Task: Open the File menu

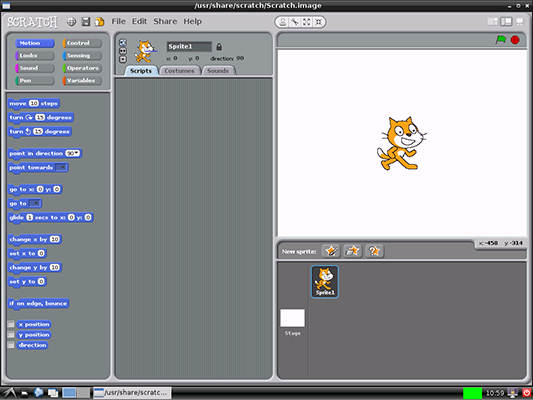Action: pyautogui.click(x=119, y=21)
